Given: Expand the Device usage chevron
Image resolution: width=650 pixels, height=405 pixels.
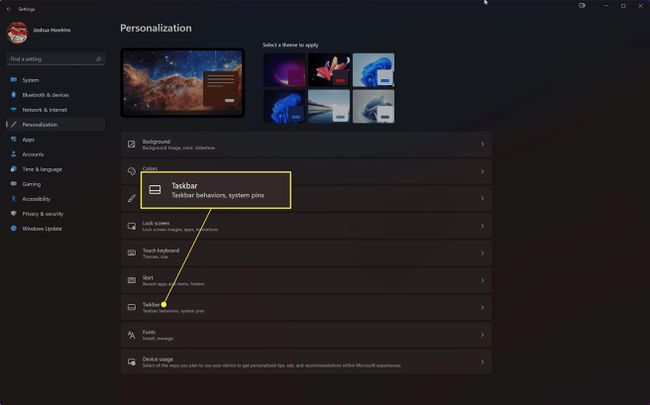Looking at the screenshot, I should (483, 362).
